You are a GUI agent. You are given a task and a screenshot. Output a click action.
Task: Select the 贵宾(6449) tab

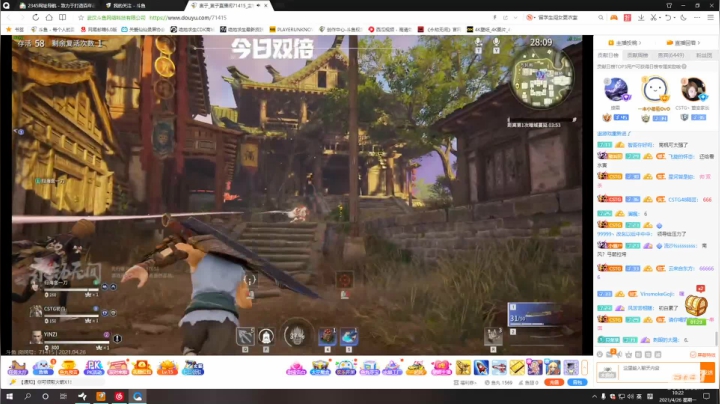click(x=671, y=55)
